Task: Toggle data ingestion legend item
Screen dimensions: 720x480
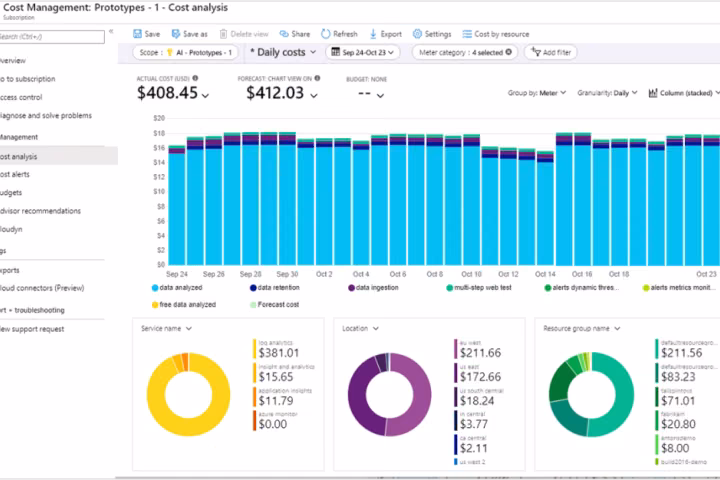Action: coord(373,288)
